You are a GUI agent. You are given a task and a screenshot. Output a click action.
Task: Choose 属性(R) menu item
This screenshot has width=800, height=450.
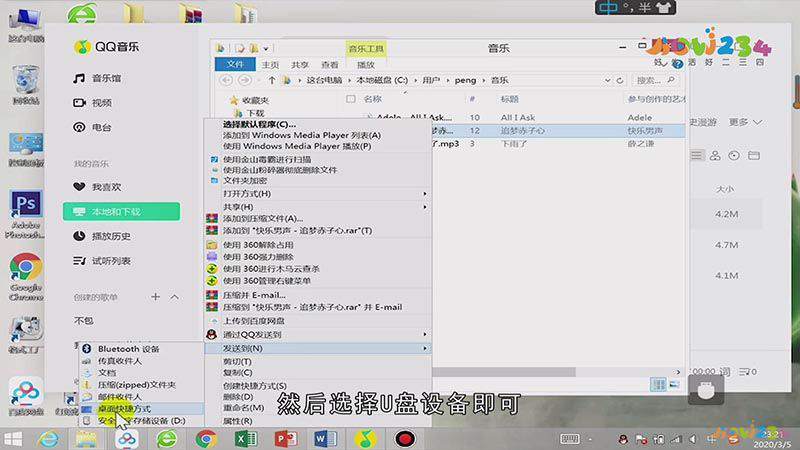(238, 421)
